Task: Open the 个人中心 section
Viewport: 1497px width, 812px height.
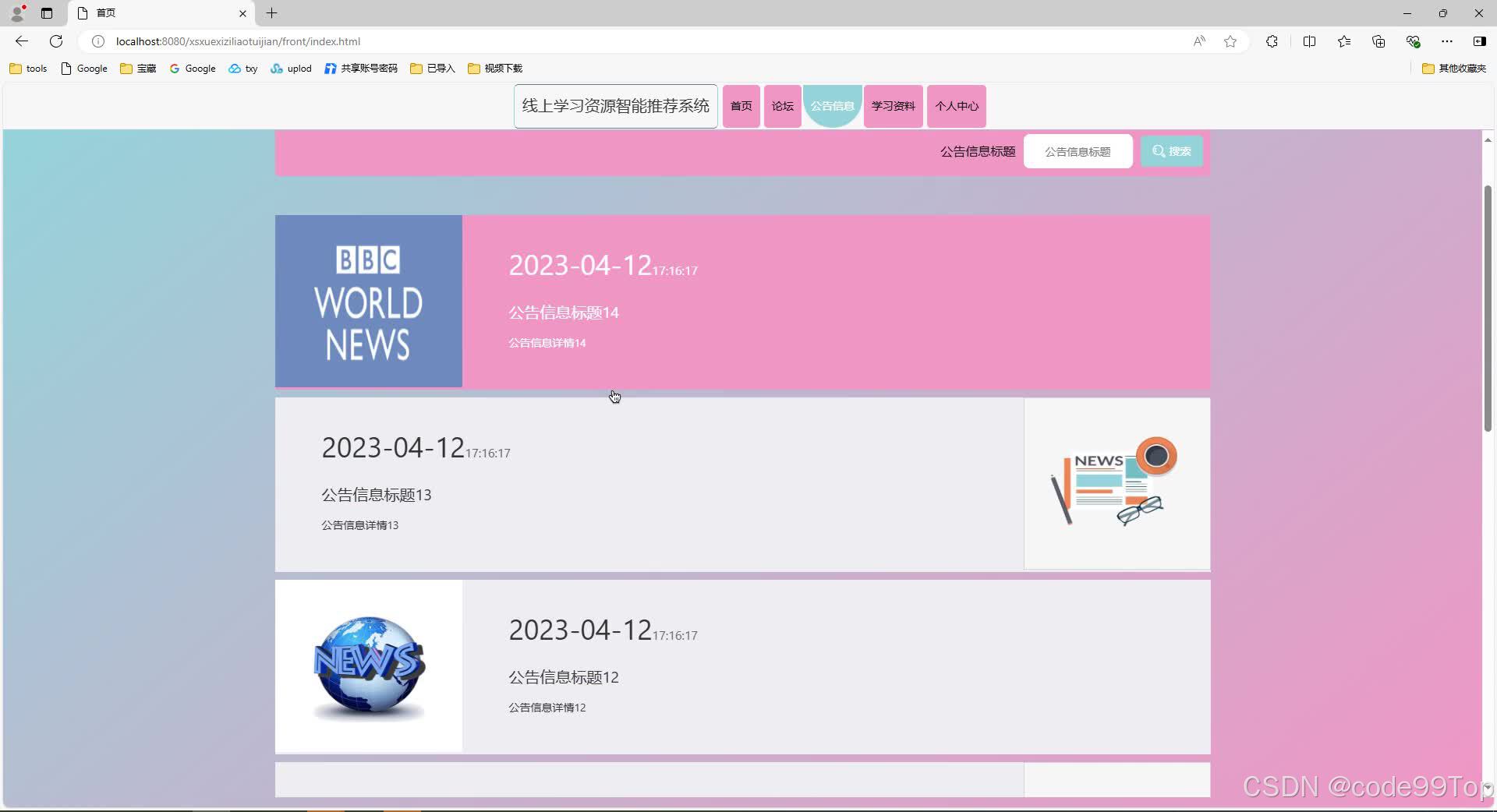Action: tap(957, 106)
